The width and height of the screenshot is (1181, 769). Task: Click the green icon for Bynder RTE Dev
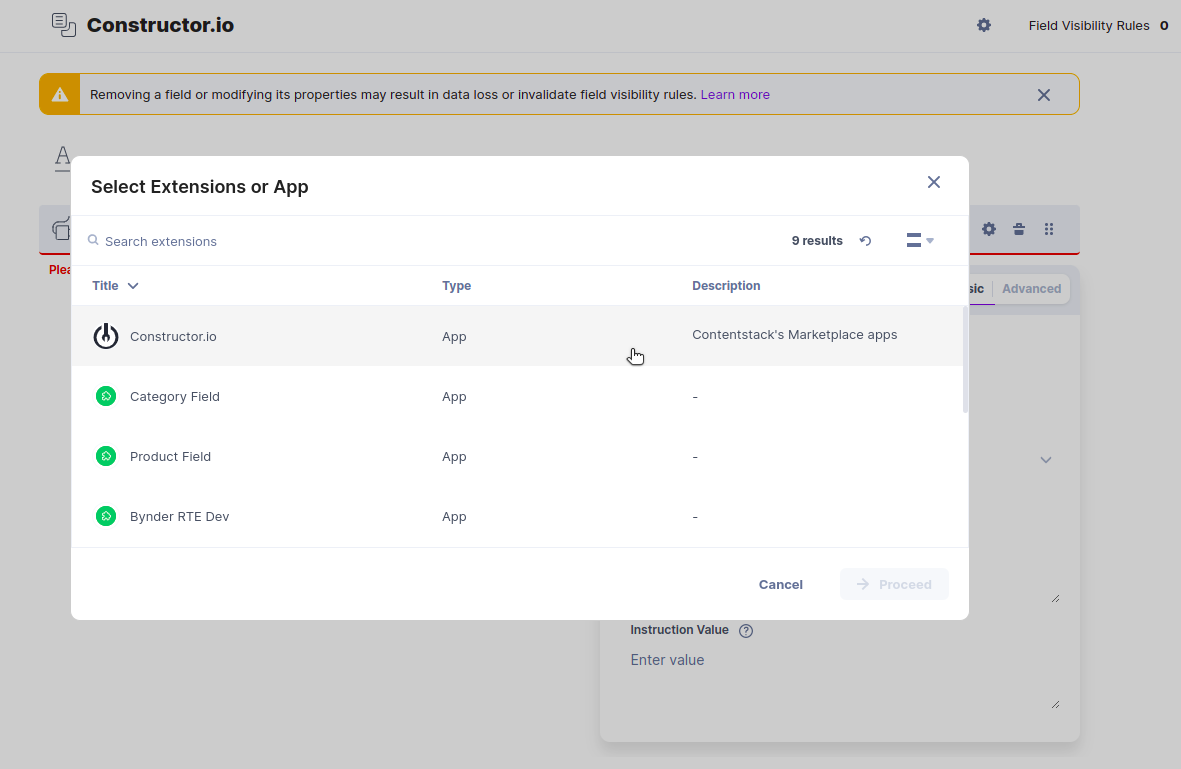tap(106, 517)
